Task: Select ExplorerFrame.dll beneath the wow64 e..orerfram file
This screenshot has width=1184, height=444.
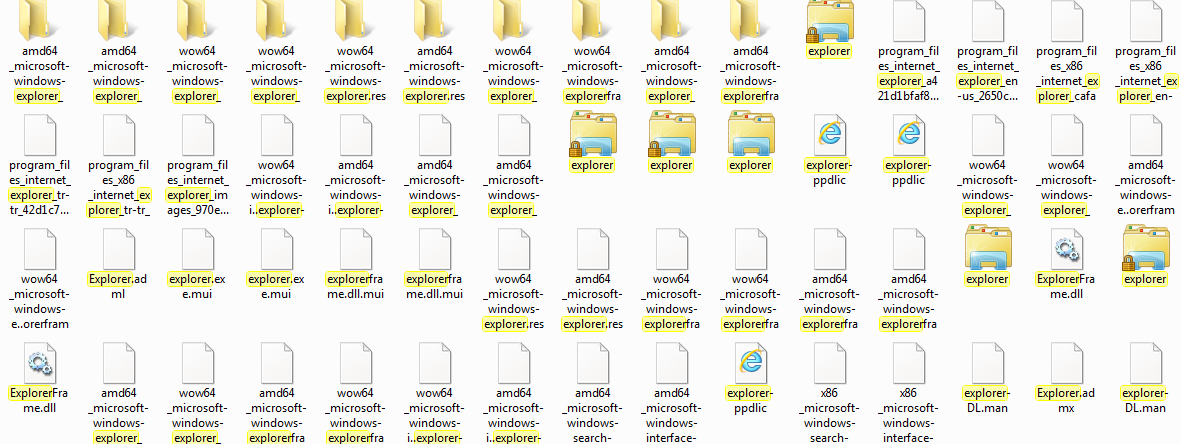Action: coord(42,362)
